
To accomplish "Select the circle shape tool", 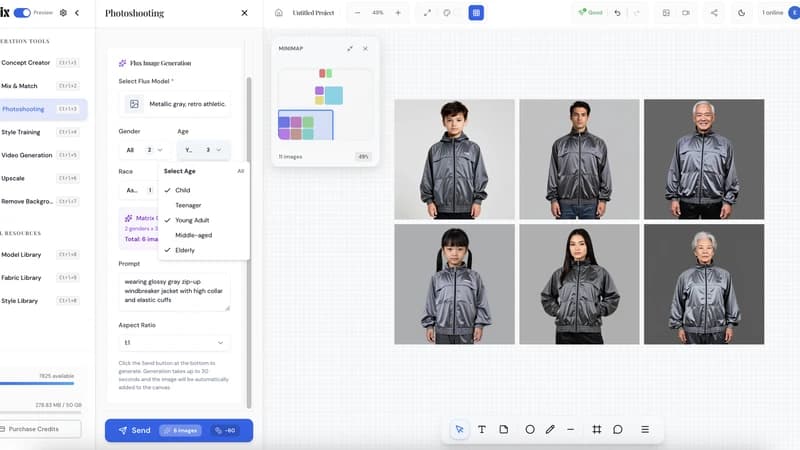I will [530, 429].
